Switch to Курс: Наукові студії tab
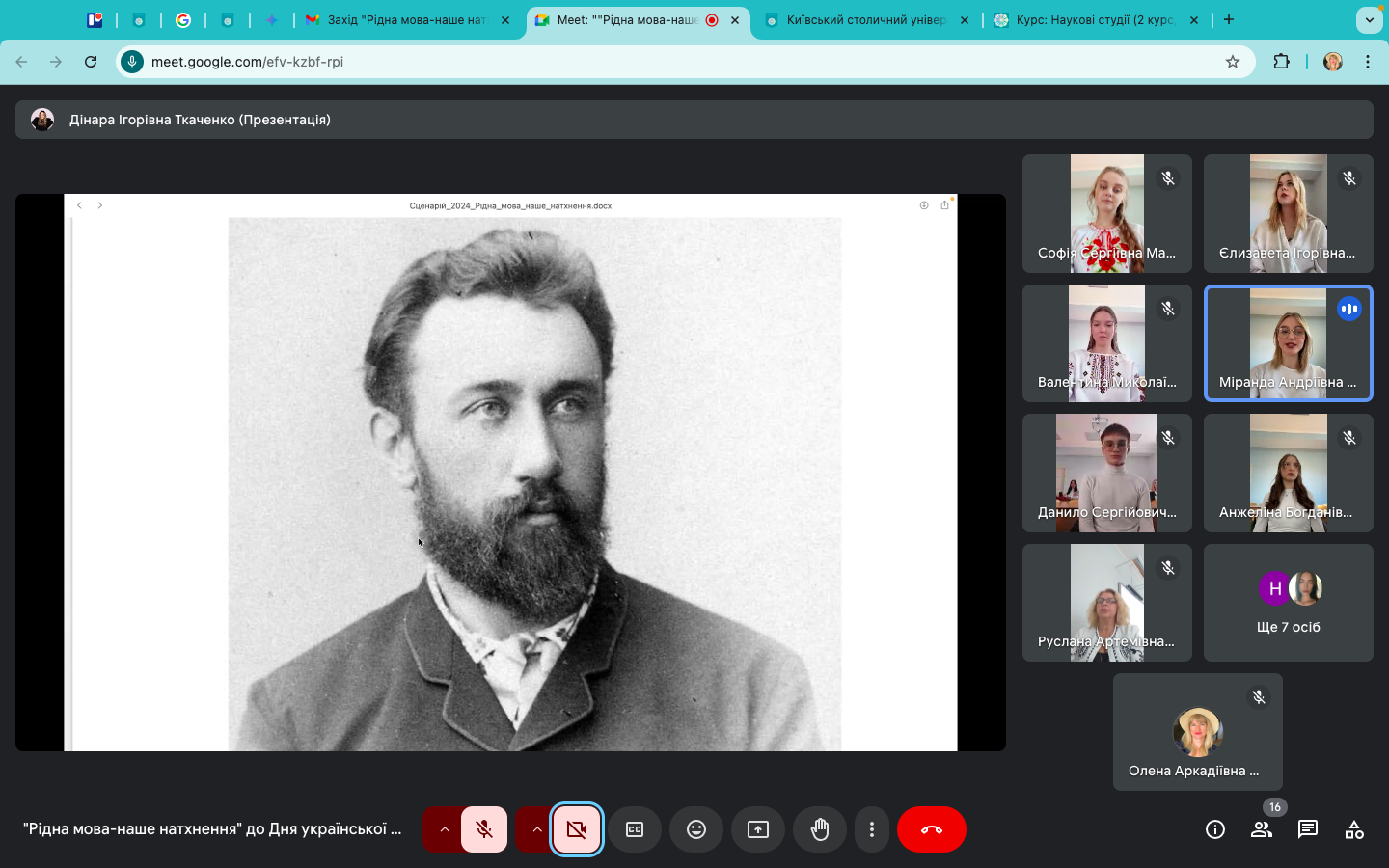 pos(1094,20)
